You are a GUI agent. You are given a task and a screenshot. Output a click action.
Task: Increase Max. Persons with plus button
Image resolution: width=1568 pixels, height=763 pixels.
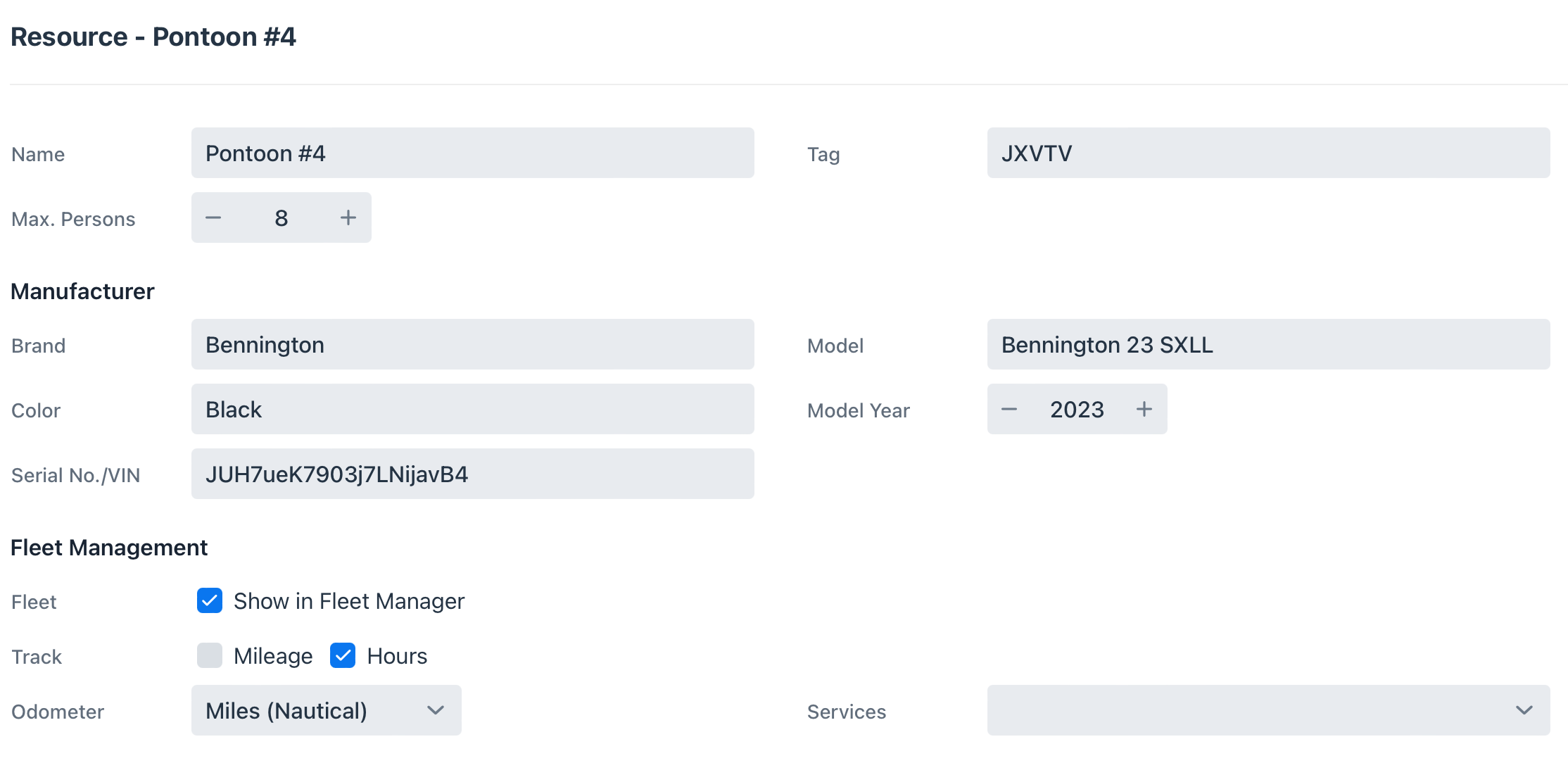pyautogui.click(x=348, y=218)
